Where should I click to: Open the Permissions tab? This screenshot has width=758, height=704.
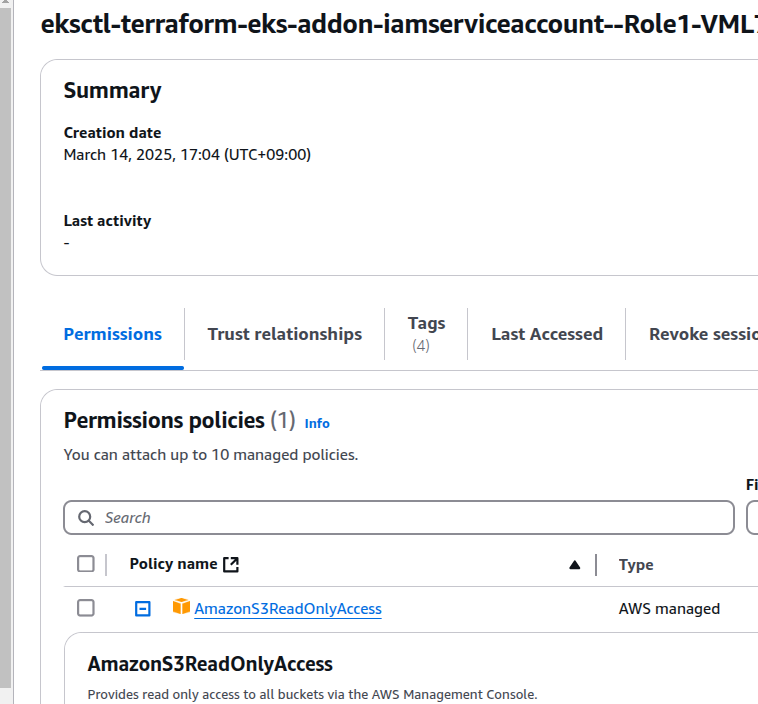coord(113,334)
